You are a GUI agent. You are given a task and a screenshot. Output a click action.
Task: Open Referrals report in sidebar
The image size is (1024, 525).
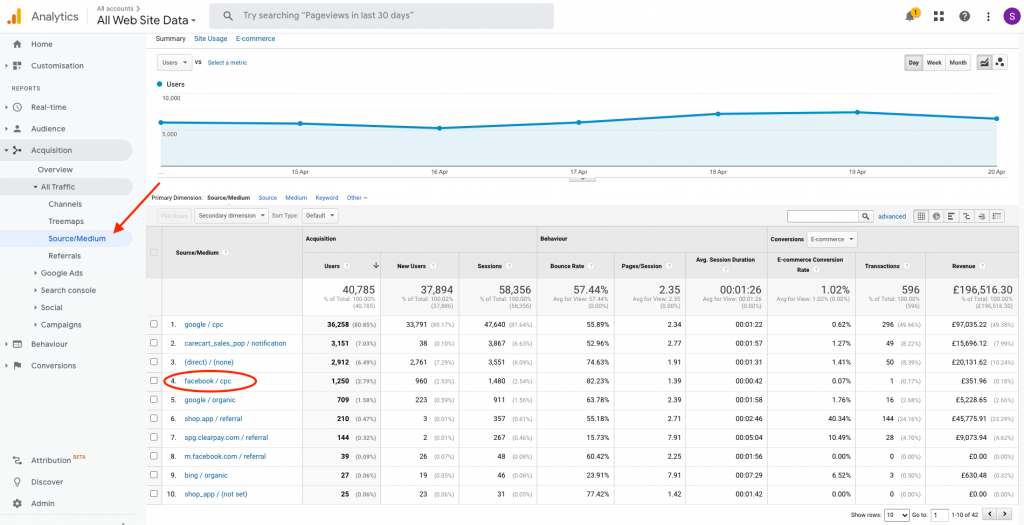tap(65, 255)
